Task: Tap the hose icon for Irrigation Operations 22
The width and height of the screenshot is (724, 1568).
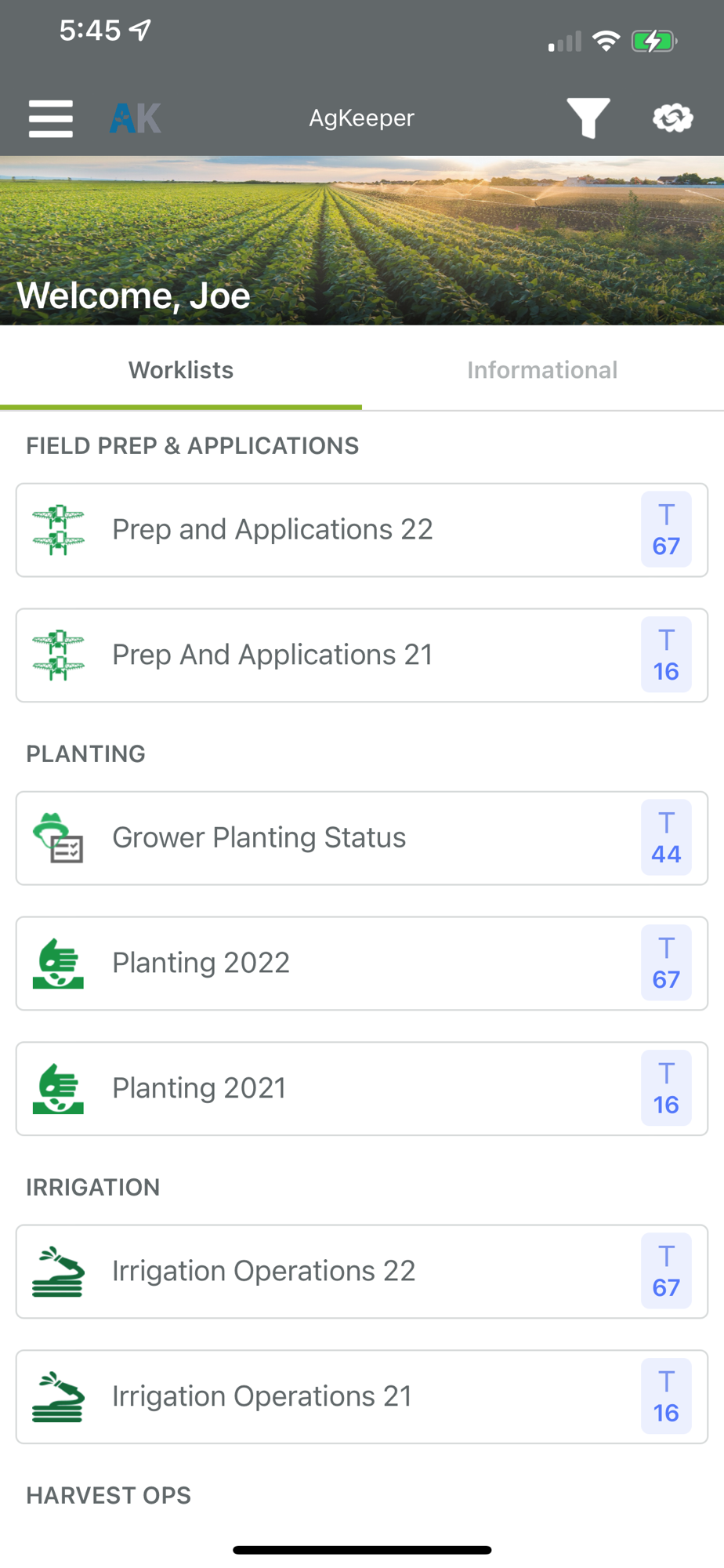Action: pyautogui.click(x=59, y=1272)
